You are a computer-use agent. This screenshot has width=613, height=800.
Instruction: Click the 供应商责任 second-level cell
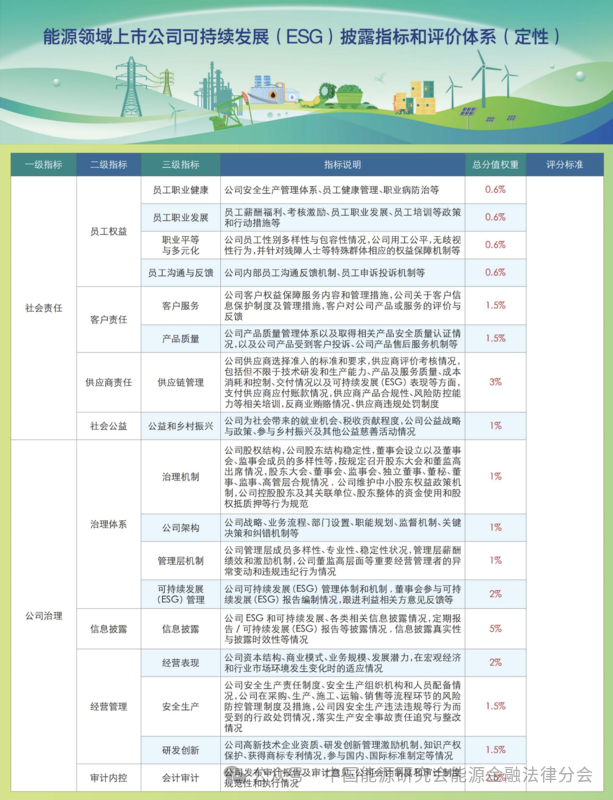click(x=109, y=382)
